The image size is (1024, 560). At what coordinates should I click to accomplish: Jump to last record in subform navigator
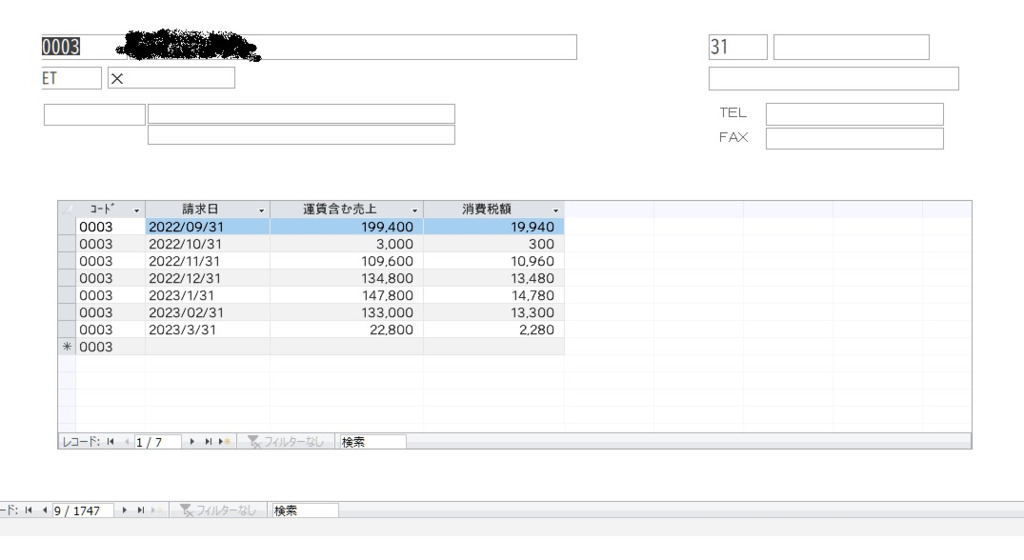208,441
